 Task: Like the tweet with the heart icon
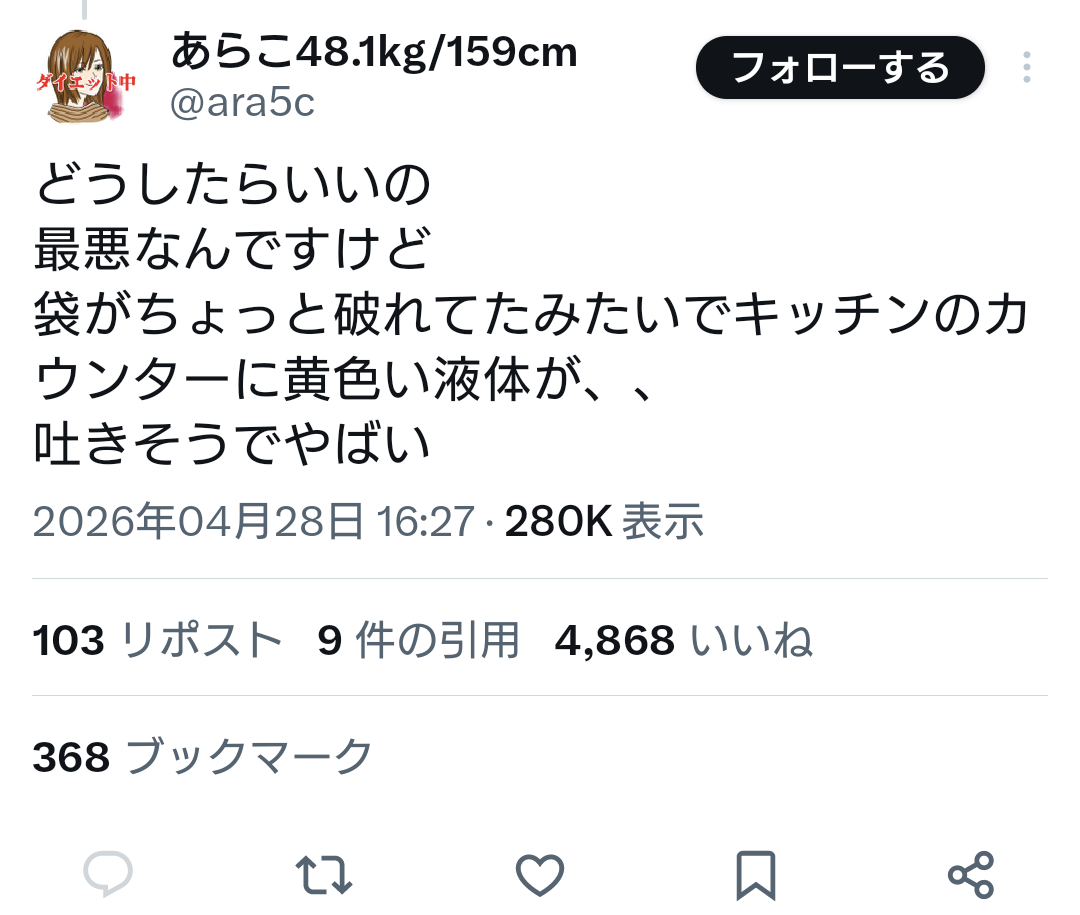point(540,875)
